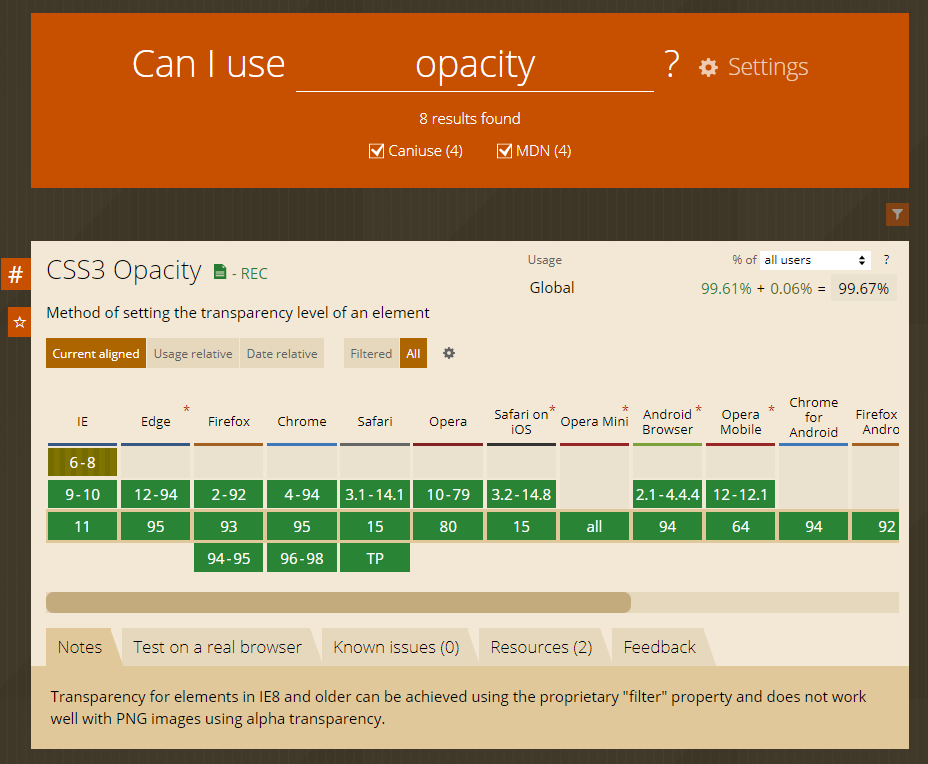Click the horizontal table scrollbar thumb
Screen dimensions: 928x764
pyautogui.click(x=339, y=602)
